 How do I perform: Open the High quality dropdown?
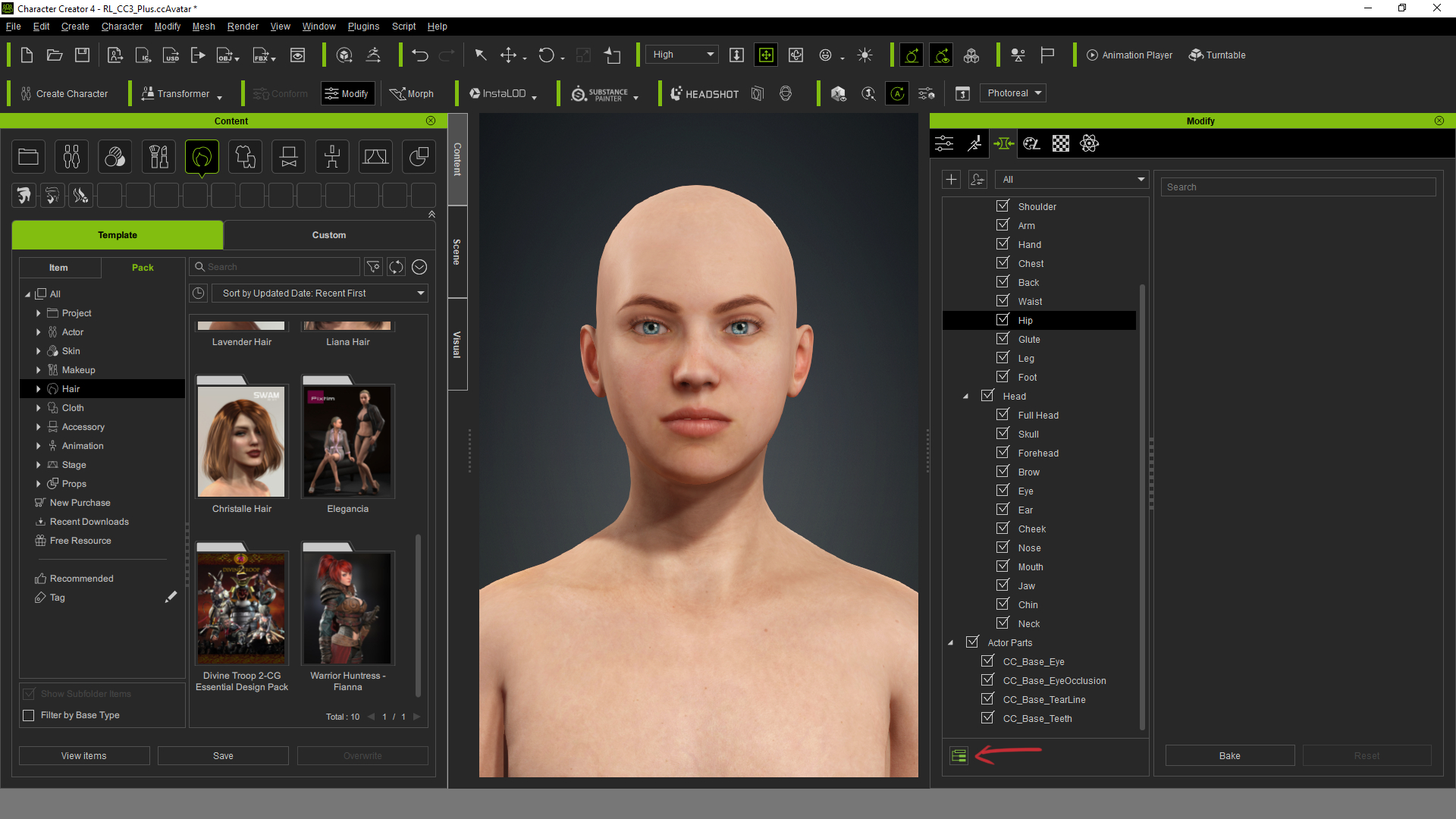tap(682, 55)
